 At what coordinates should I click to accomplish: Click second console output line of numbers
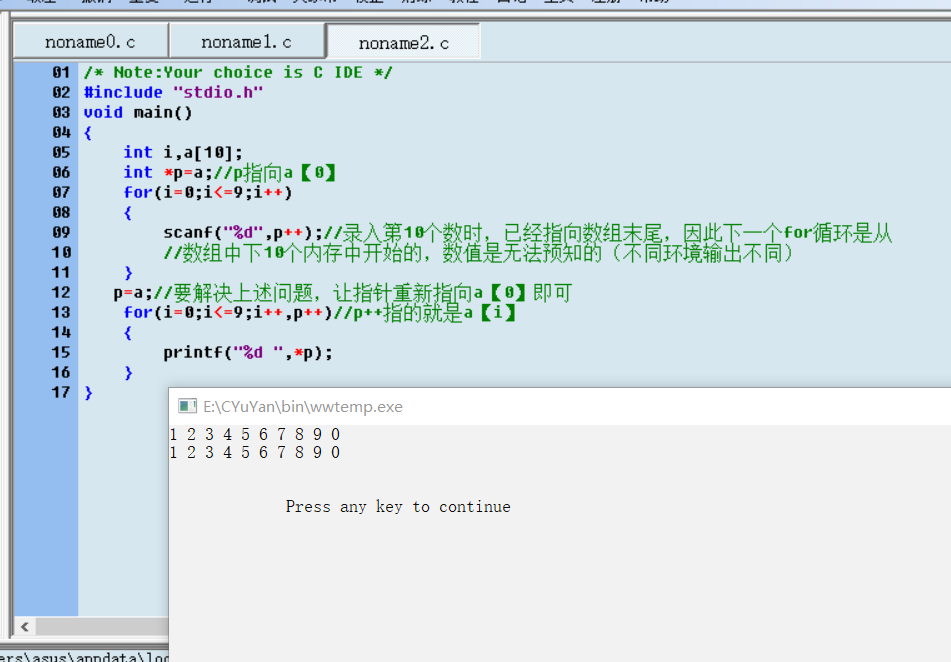(255, 453)
